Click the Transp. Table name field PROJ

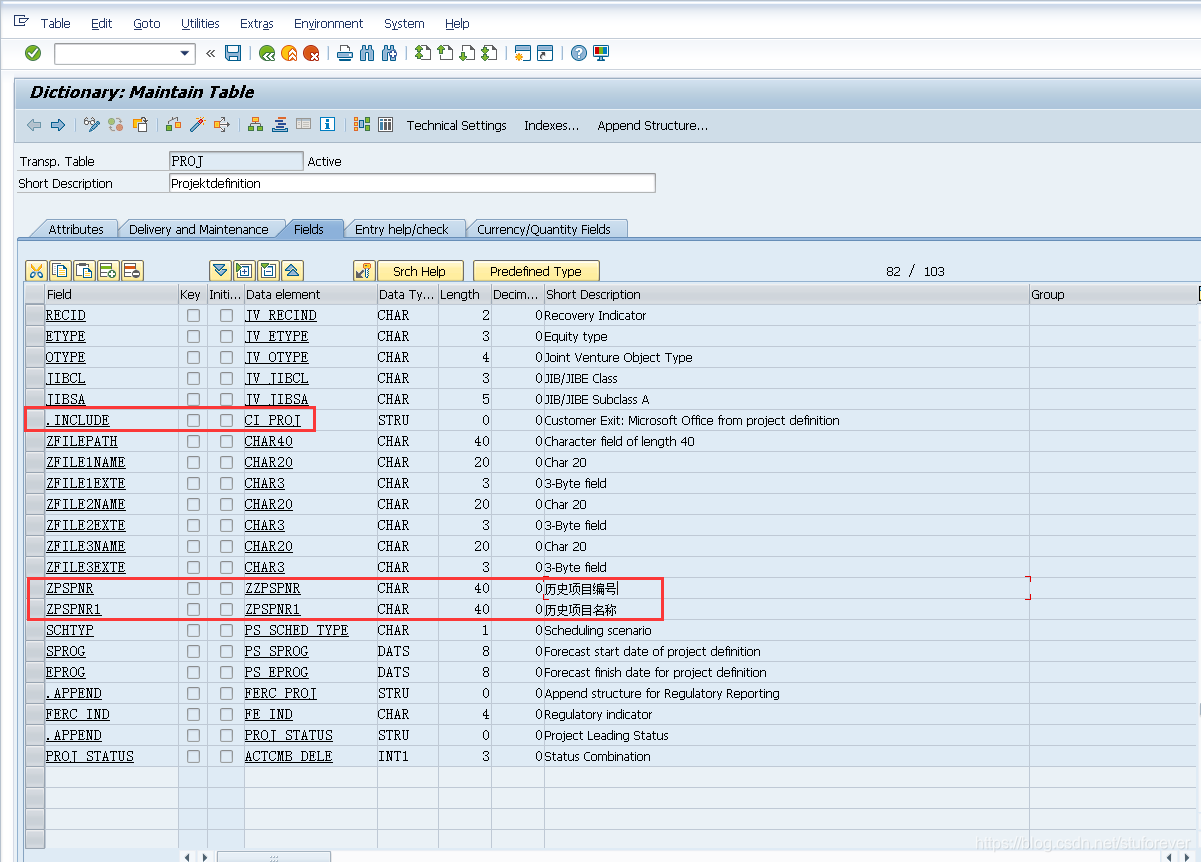pos(236,161)
